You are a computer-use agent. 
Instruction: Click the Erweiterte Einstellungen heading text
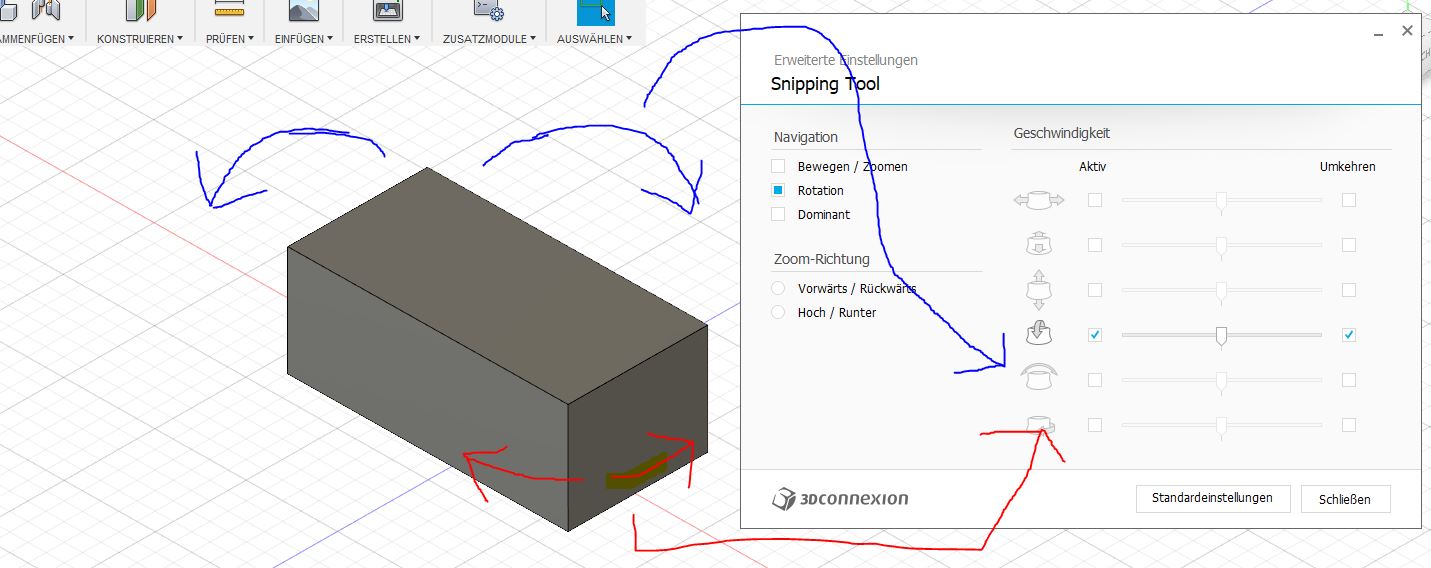[846, 60]
